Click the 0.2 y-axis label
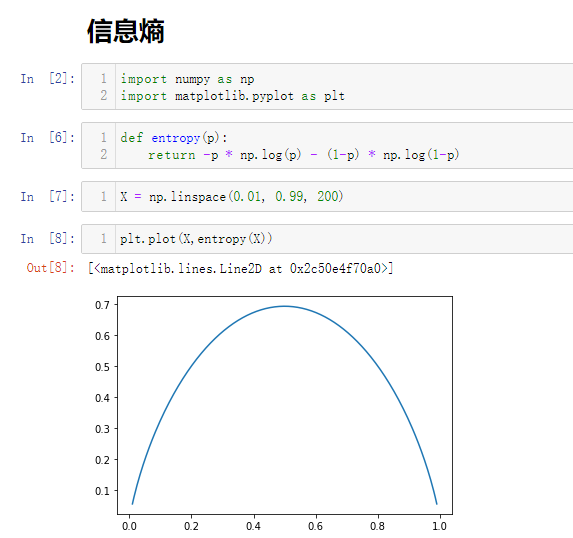573x538 pixels. [102, 460]
